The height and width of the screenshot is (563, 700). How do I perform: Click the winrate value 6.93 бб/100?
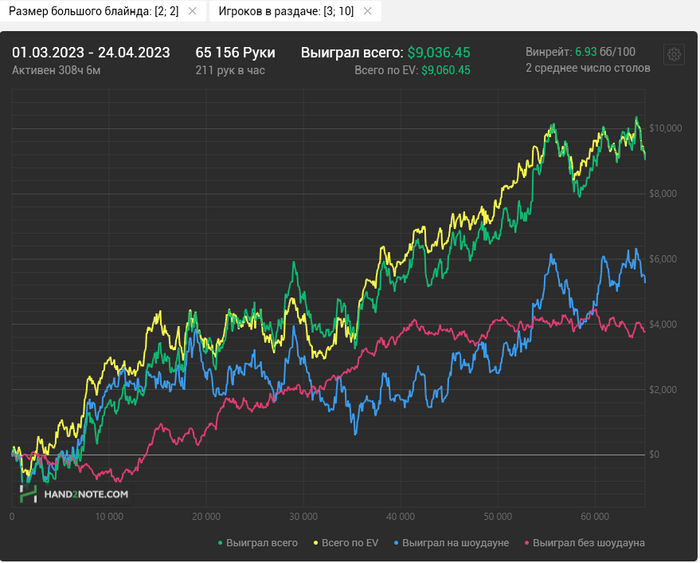(x=605, y=52)
